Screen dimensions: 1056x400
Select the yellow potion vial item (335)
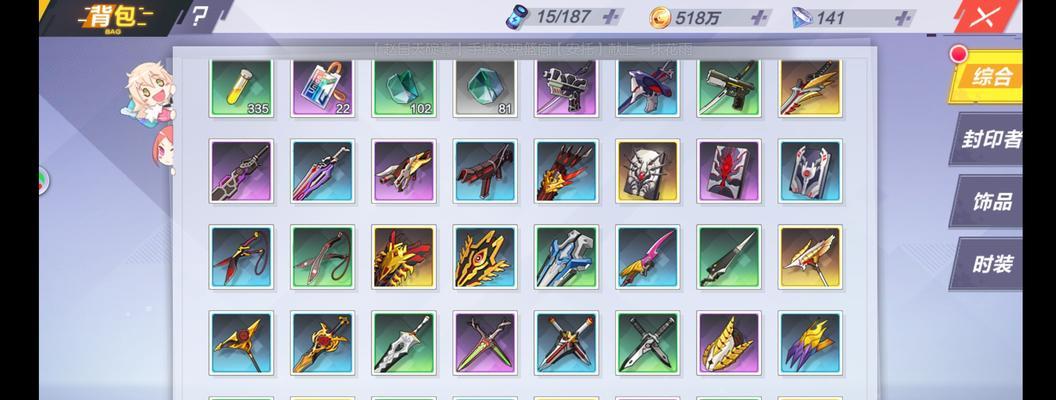coord(241,88)
